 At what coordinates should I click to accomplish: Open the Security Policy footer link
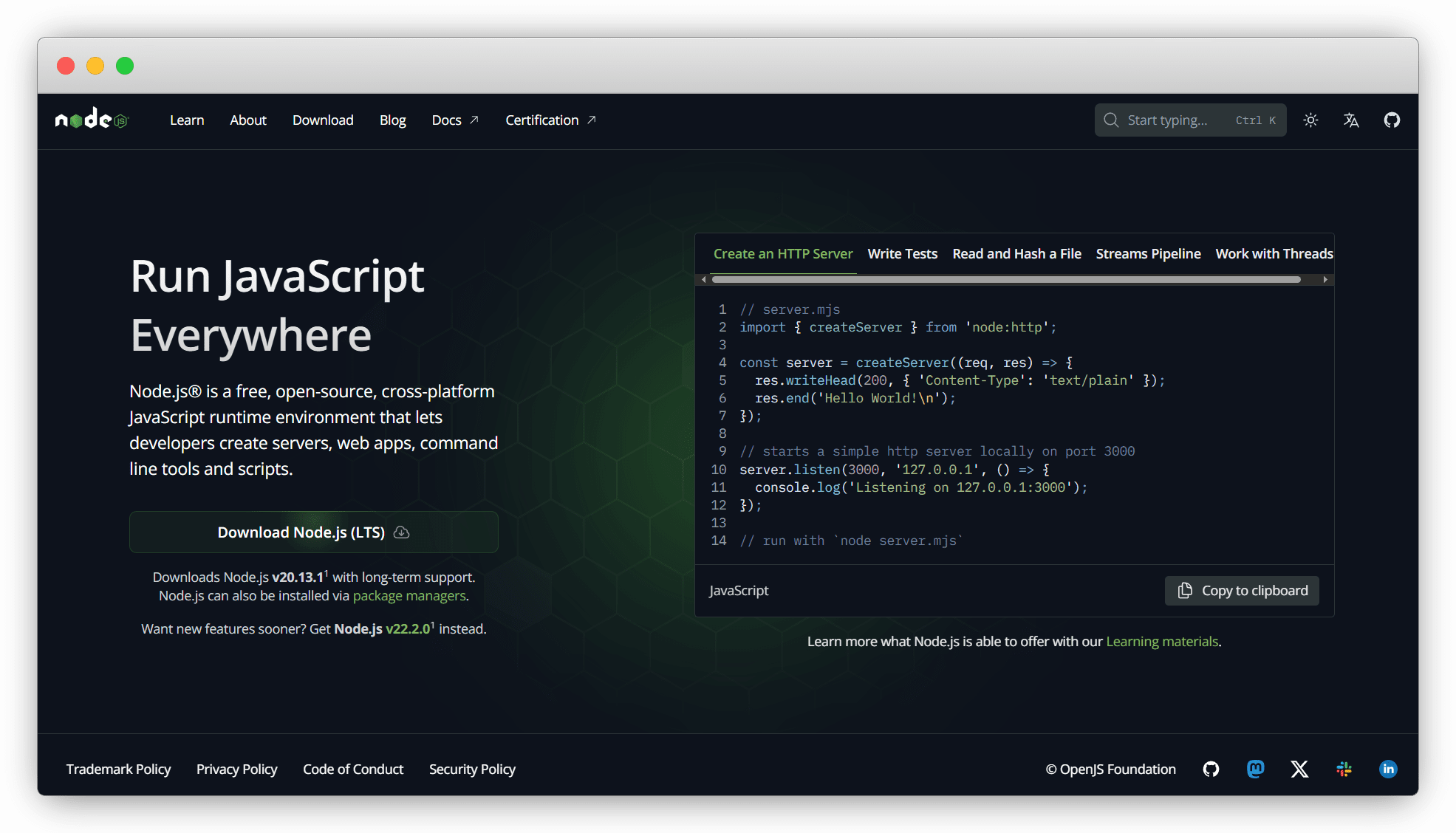click(472, 769)
